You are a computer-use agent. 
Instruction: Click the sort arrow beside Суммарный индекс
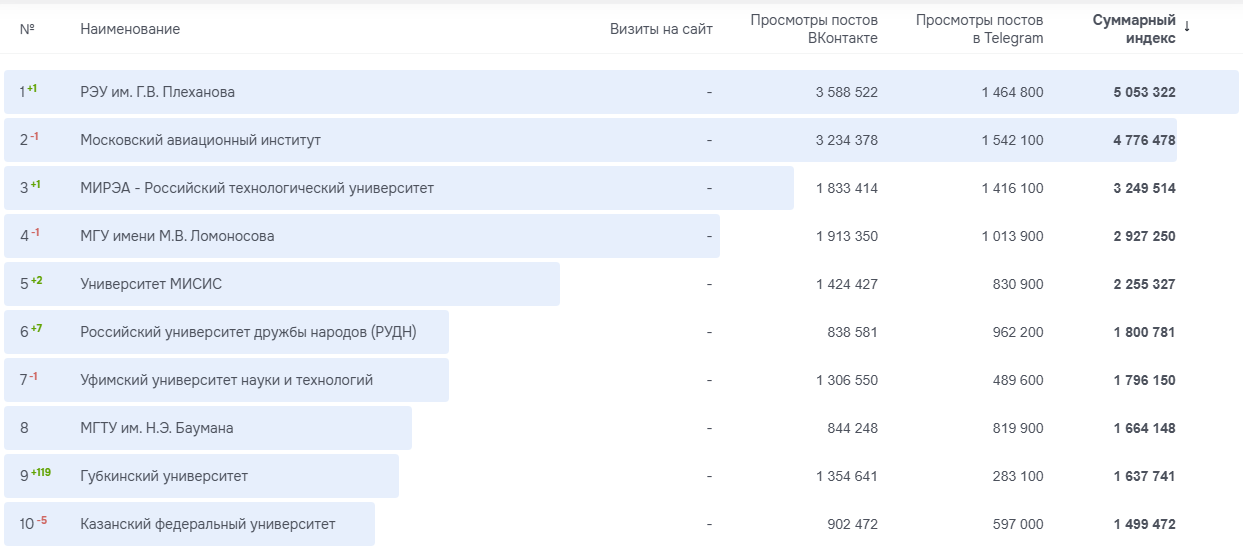pos(1187,26)
